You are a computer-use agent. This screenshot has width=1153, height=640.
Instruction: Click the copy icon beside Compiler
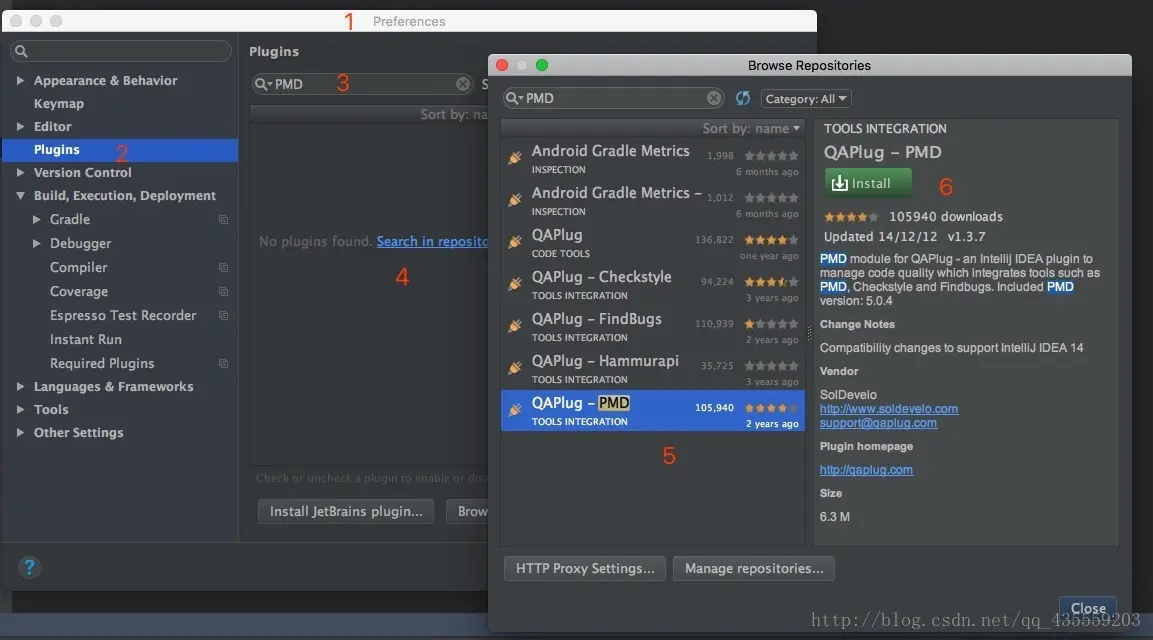coord(223,267)
